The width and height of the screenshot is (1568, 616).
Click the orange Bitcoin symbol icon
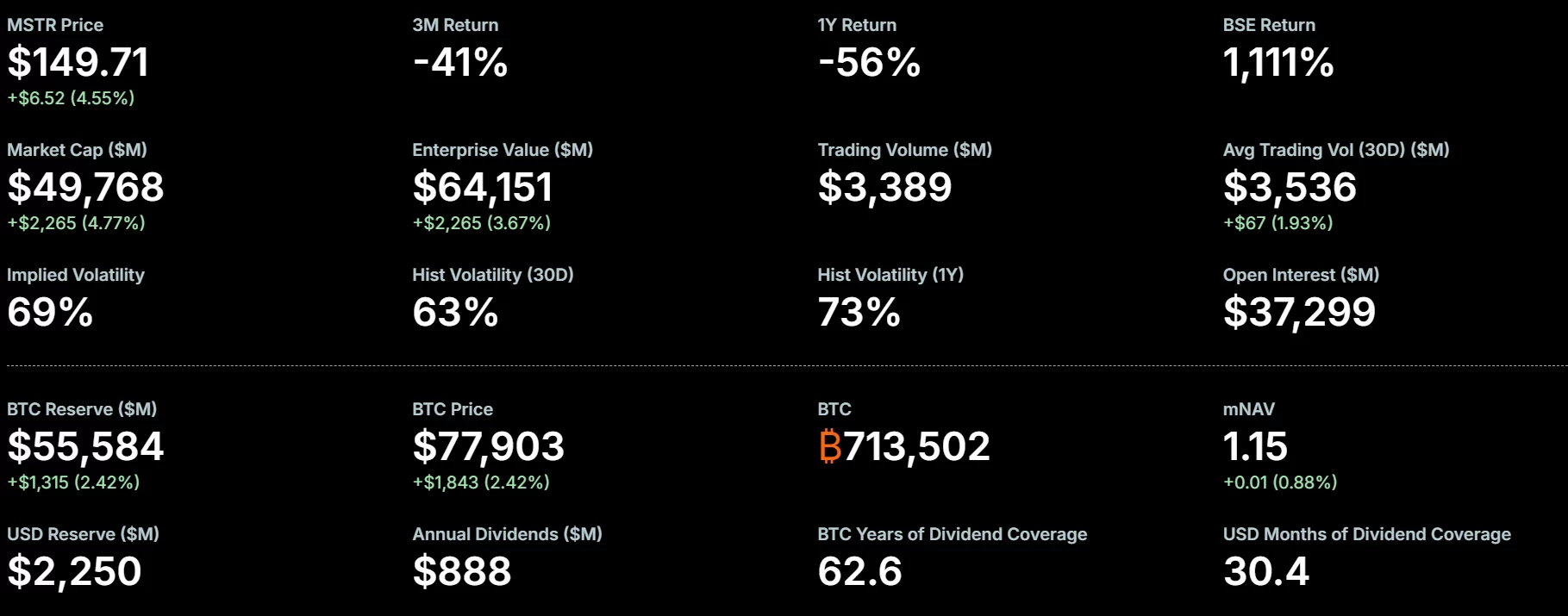pyautogui.click(x=829, y=446)
